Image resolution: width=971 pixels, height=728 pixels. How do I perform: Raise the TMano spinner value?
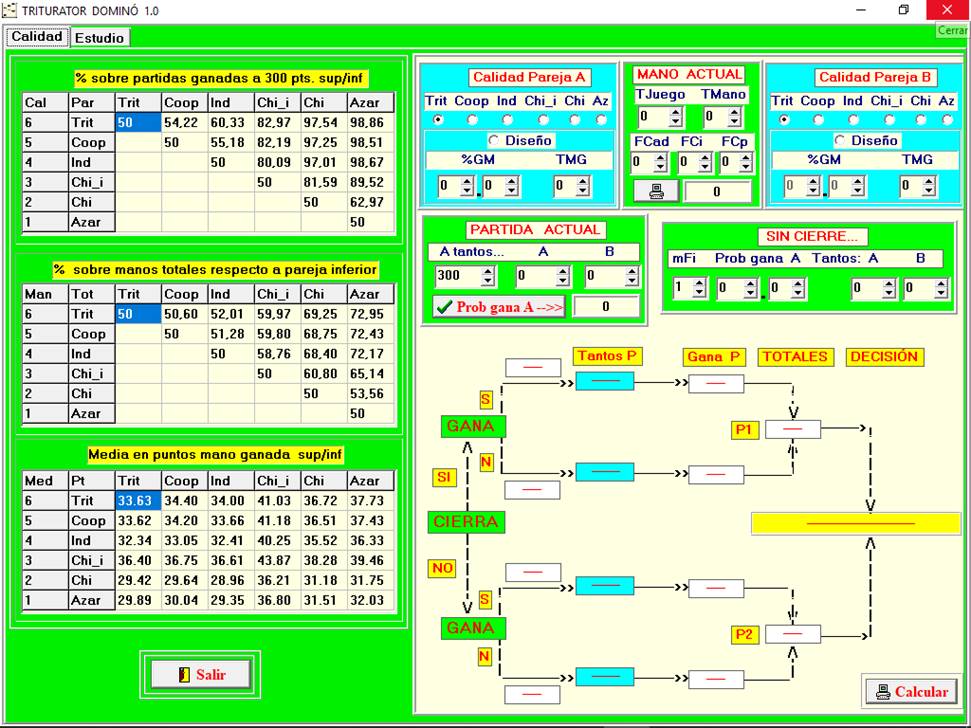(734, 113)
